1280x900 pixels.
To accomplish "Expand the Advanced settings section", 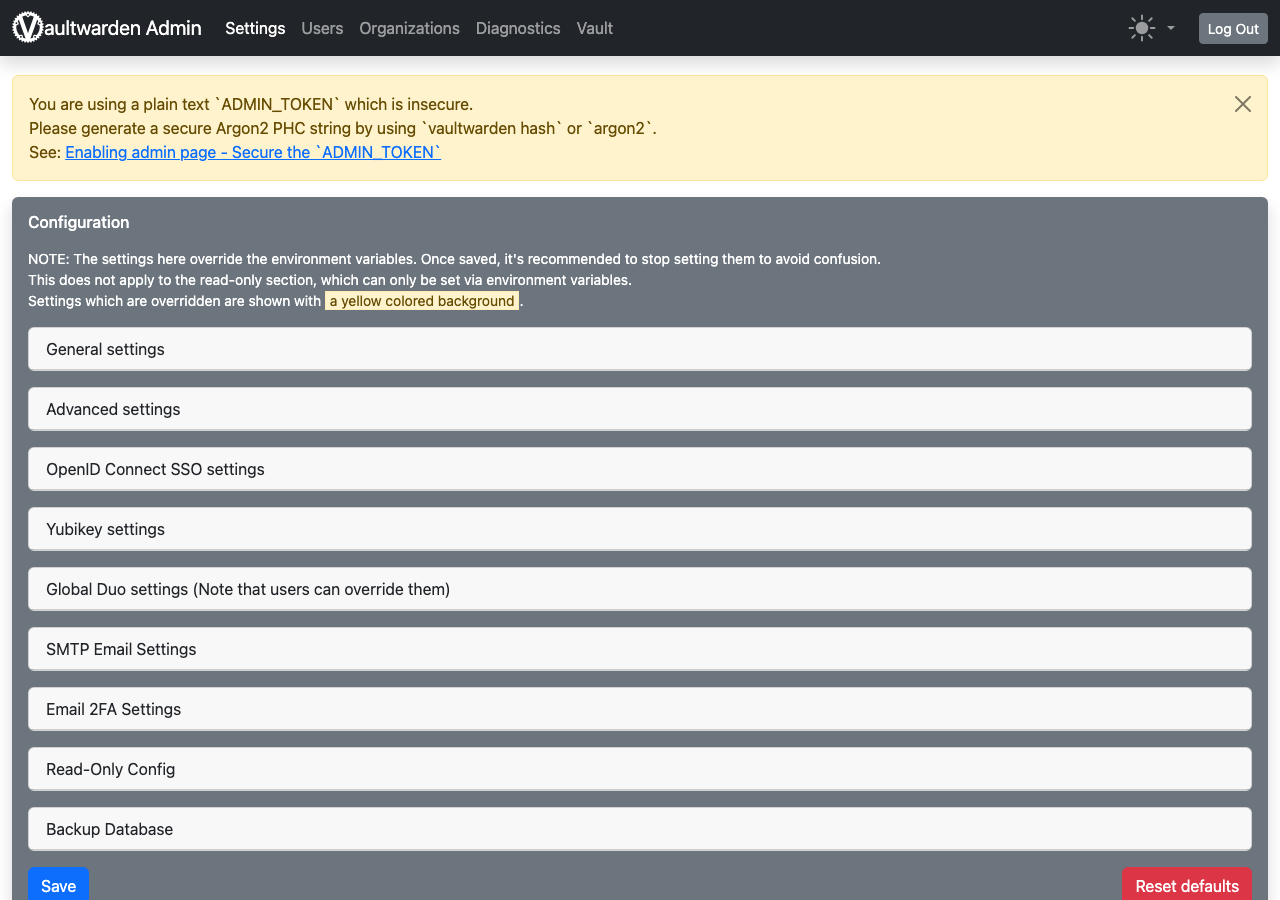I will pos(640,409).
